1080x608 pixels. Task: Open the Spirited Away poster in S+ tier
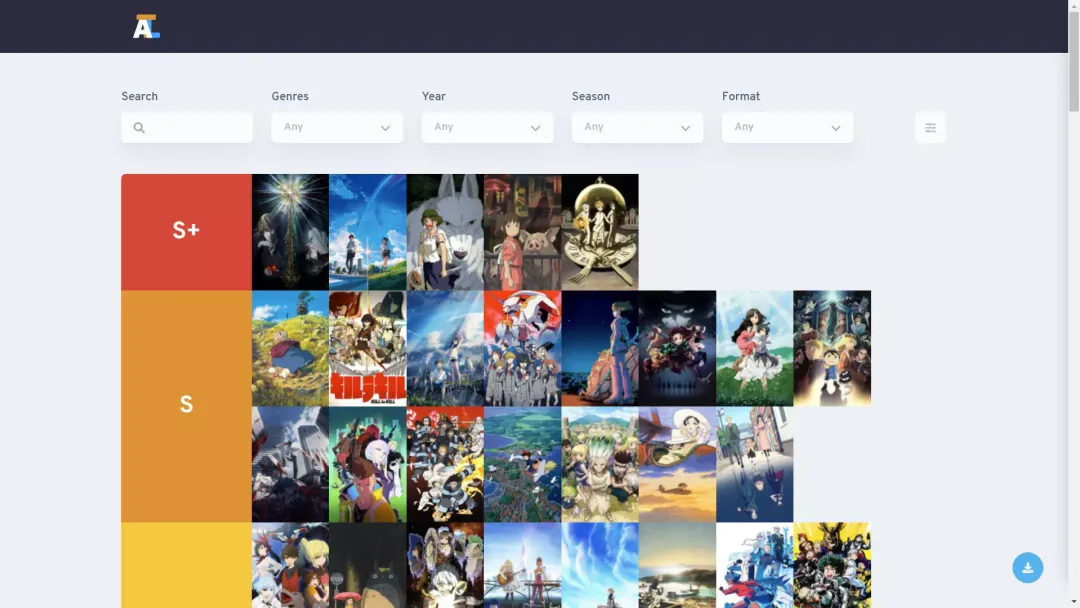click(522, 232)
